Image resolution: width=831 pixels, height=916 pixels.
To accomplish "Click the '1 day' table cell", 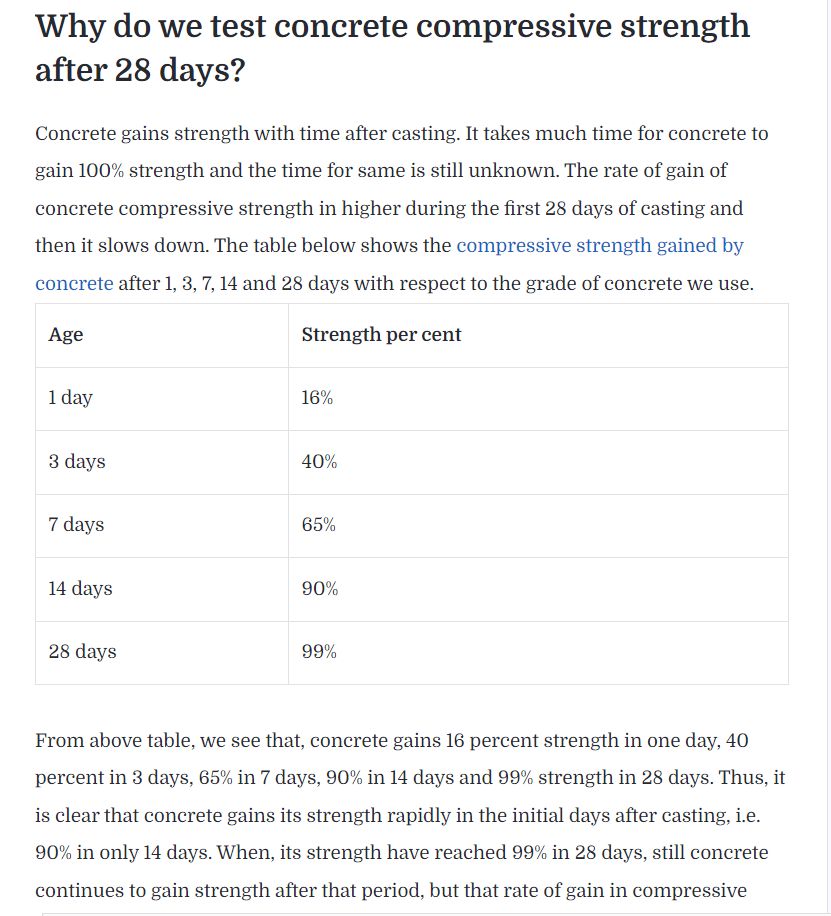I will pos(162,399).
